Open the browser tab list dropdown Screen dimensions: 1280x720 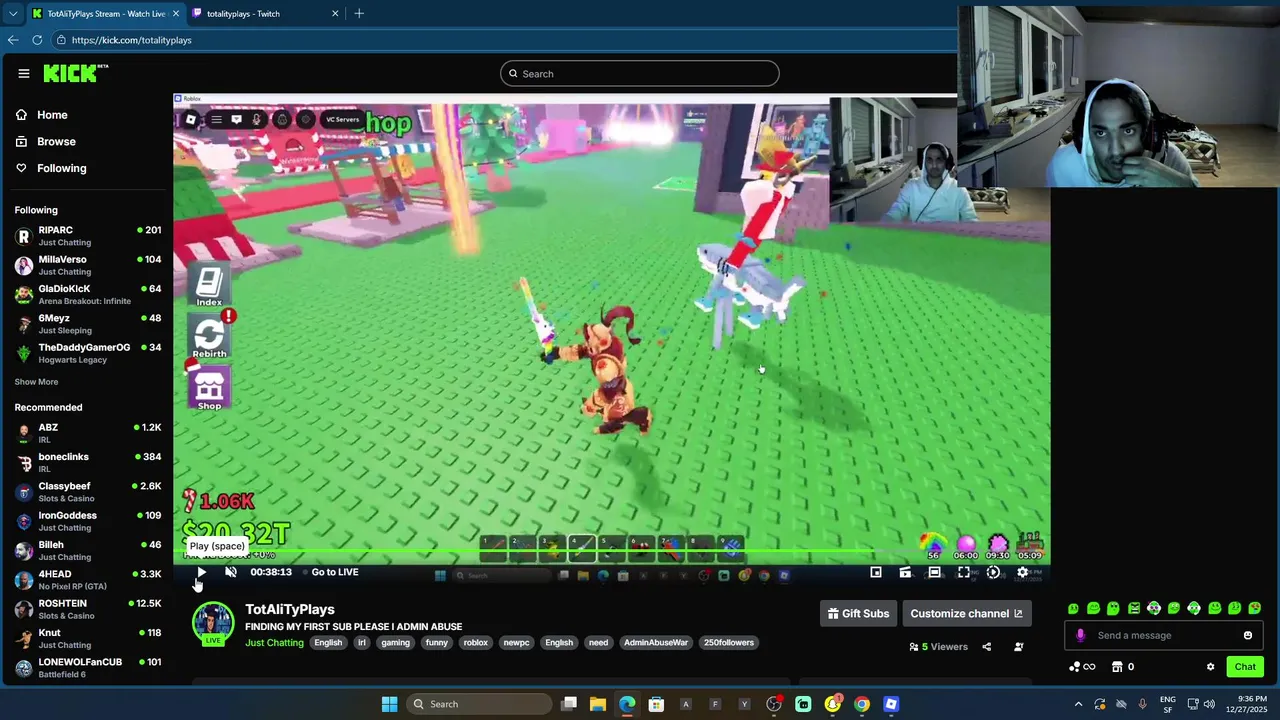coord(12,14)
